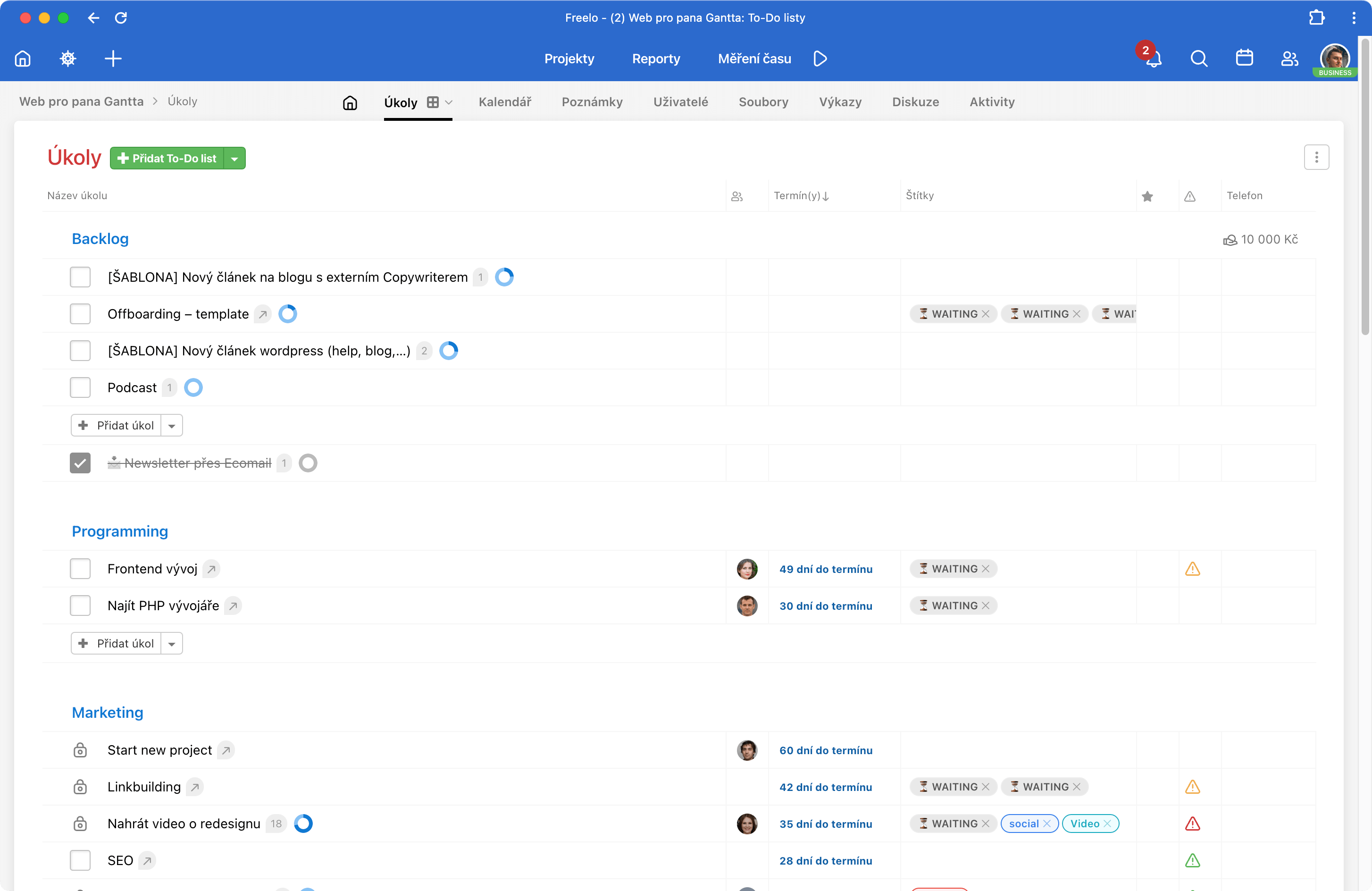Go to Web pro pana Gantta breadcrumb
This screenshot has width=1372, height=891.
pyautogui.click(x=81, y=101)
